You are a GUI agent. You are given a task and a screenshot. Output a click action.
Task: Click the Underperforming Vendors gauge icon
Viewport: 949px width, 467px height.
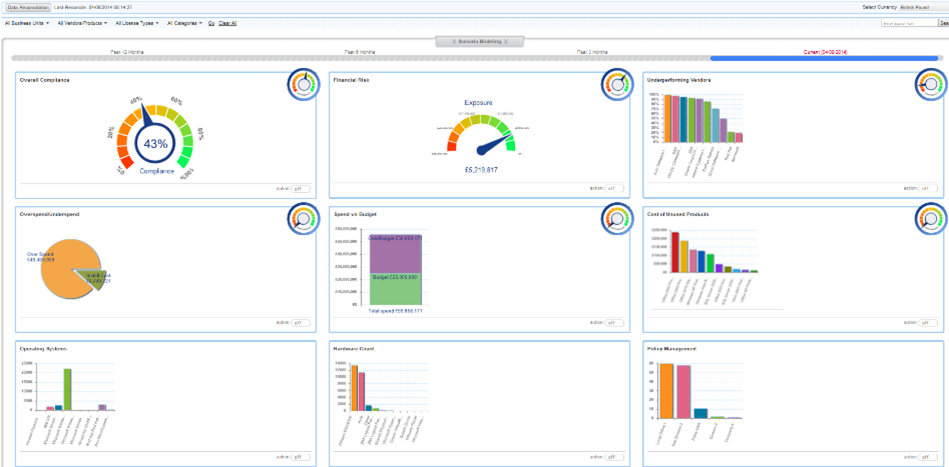pos(930,86)
